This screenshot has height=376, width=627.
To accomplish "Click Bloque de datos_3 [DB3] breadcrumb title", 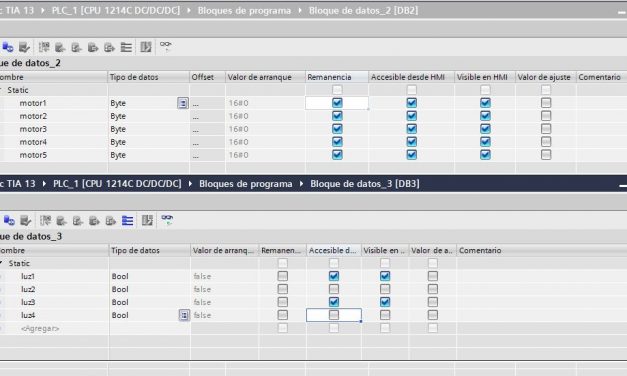I will [x=365, y=184].
